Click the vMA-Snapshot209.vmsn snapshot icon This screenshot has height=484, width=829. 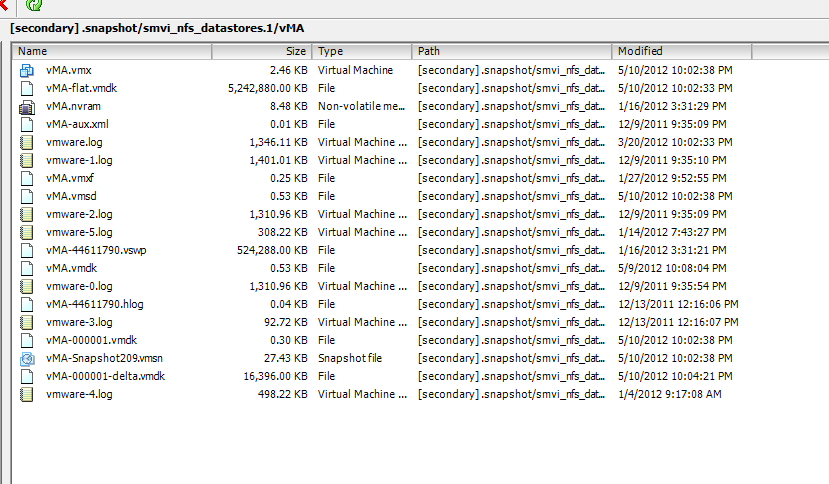point(27,358)
